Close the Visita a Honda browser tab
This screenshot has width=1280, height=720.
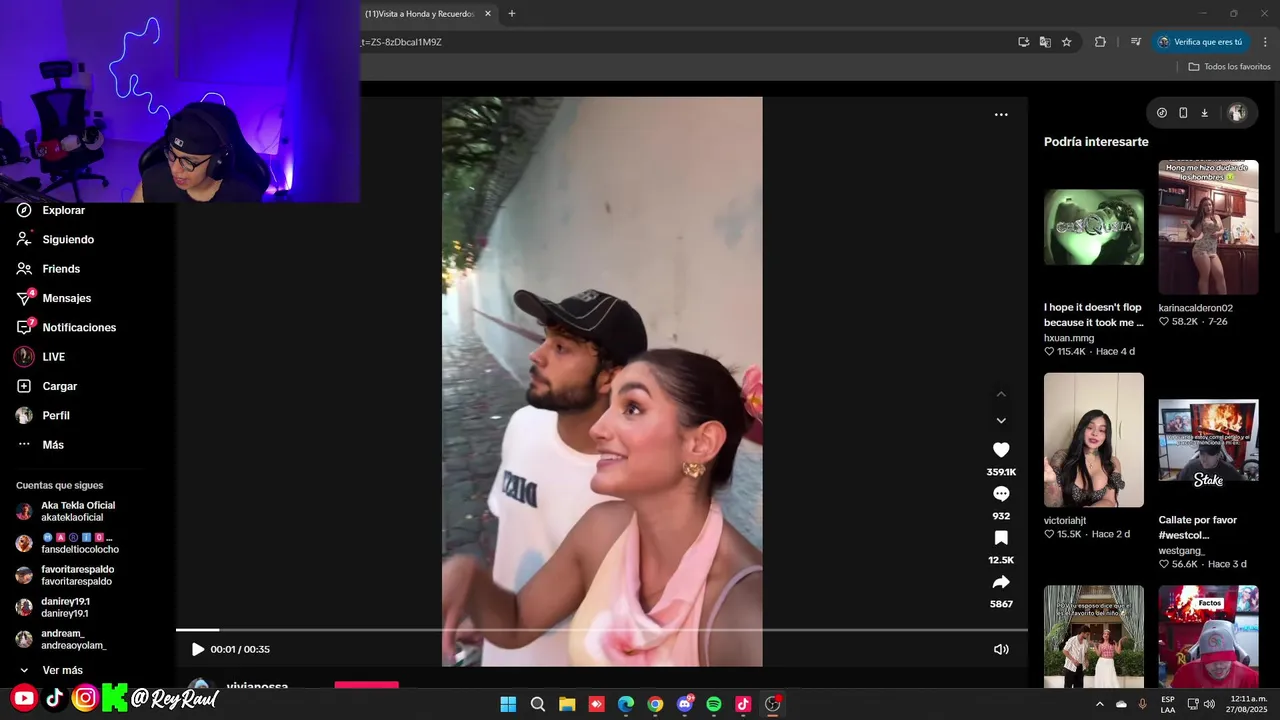point(488,14)
